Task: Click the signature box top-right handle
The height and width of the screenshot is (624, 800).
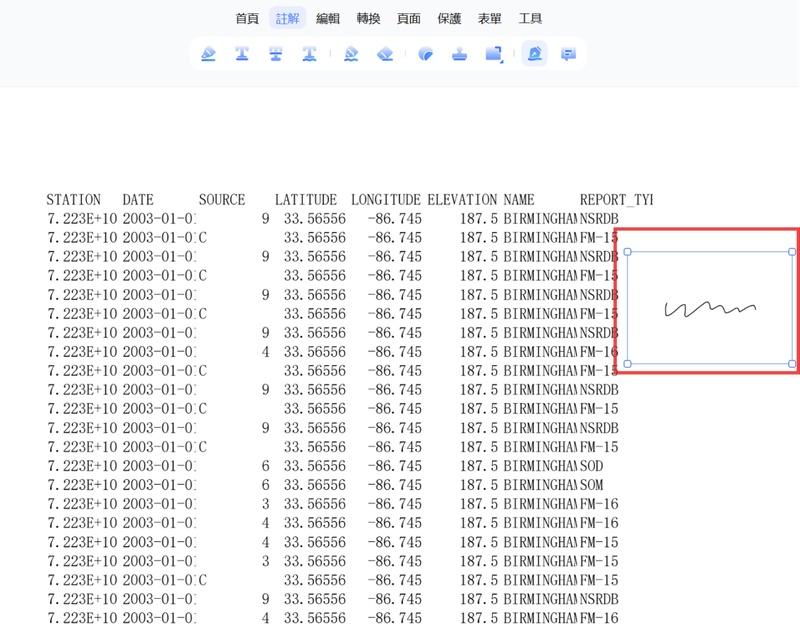Action: (792, 252)
